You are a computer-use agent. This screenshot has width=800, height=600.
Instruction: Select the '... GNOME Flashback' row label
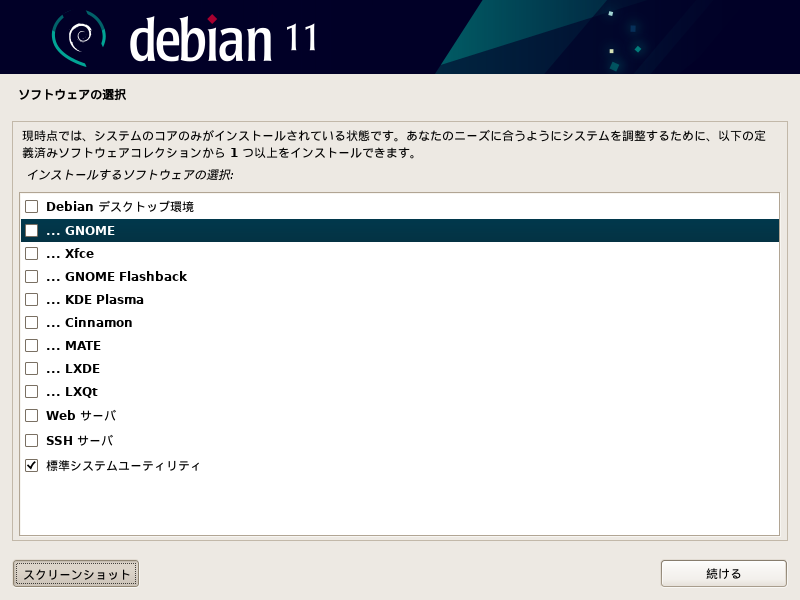[x=116, y=277]
